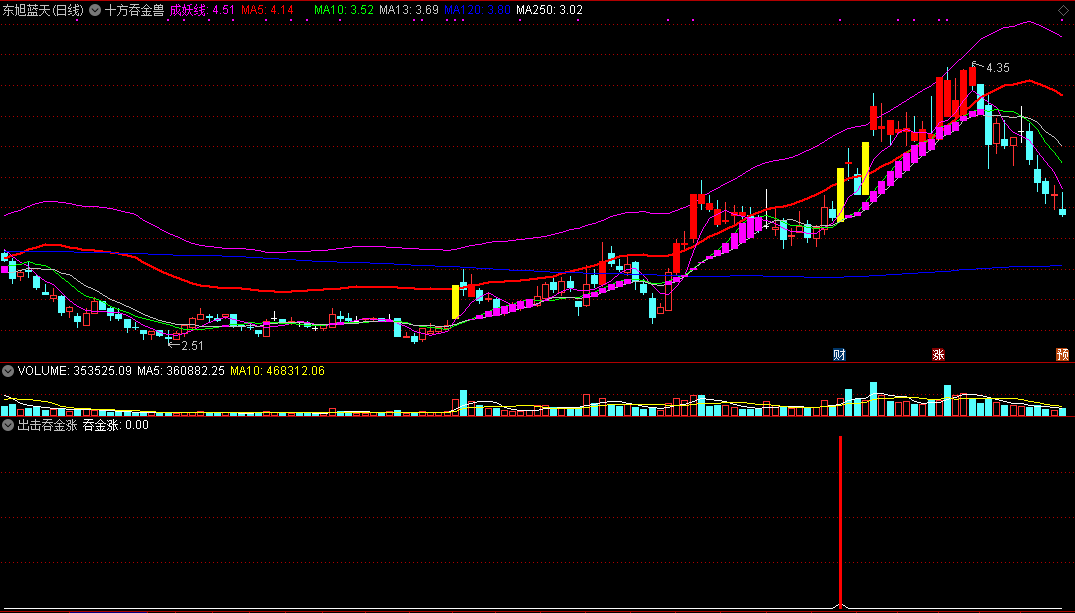
Task: Expand the VOLUME panel indicator dropdown
Action: [x=8, y=371]
